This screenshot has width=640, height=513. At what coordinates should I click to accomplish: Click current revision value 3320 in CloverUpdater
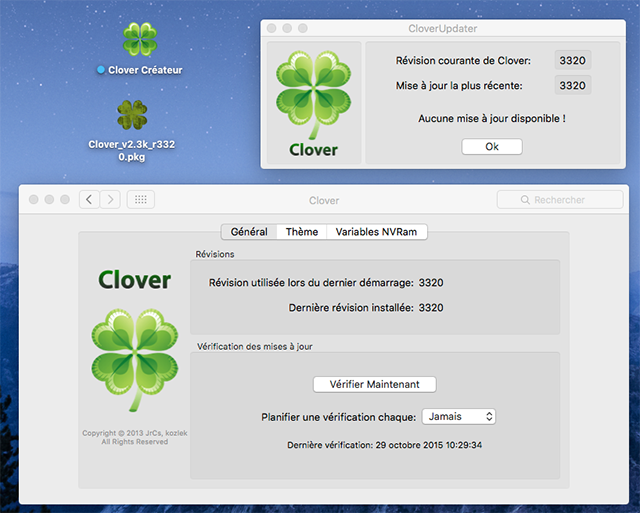coord(573,60)
